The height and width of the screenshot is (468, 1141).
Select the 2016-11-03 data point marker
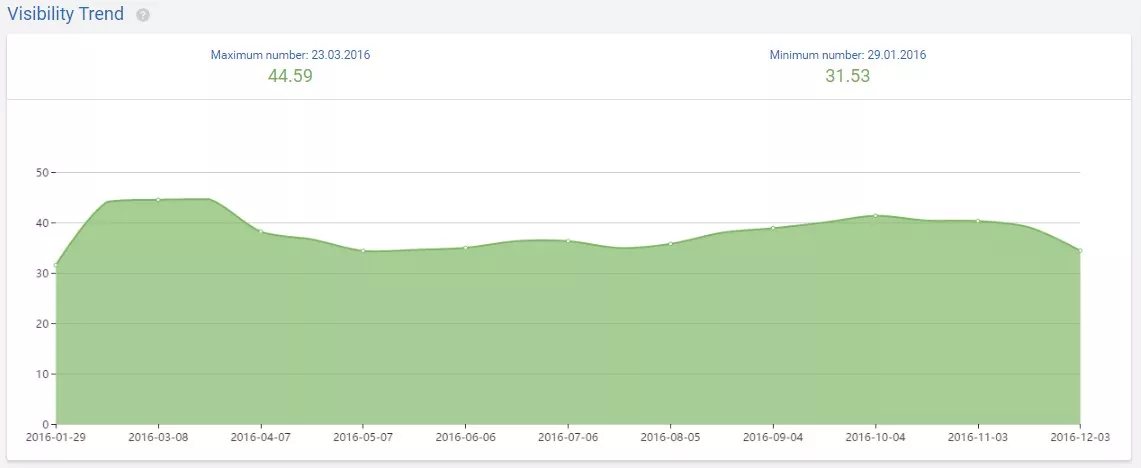978,221
